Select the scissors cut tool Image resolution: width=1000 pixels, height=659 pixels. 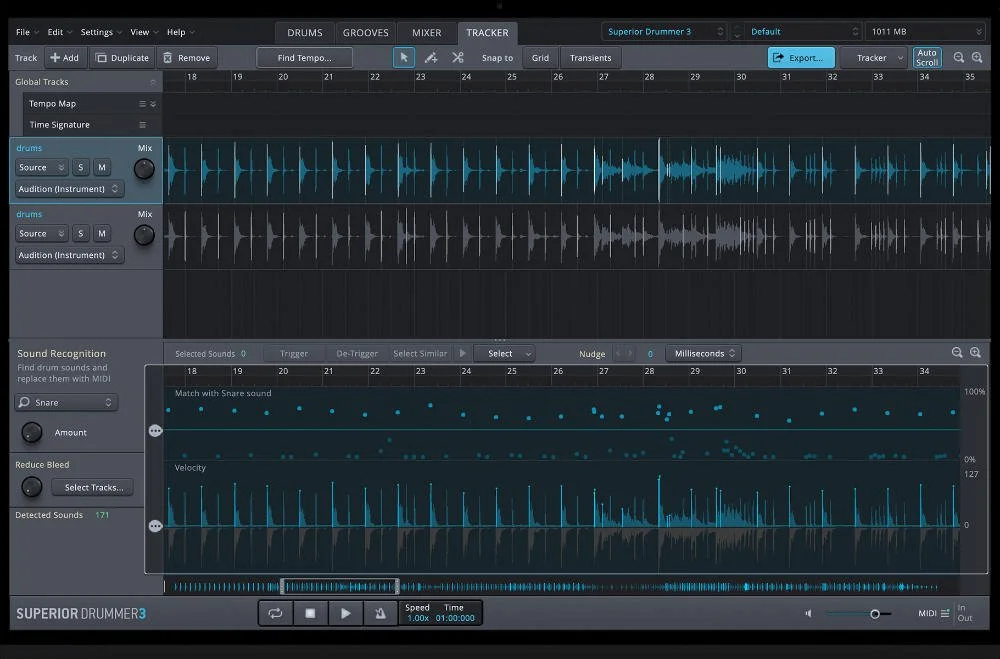click(458, 57)
